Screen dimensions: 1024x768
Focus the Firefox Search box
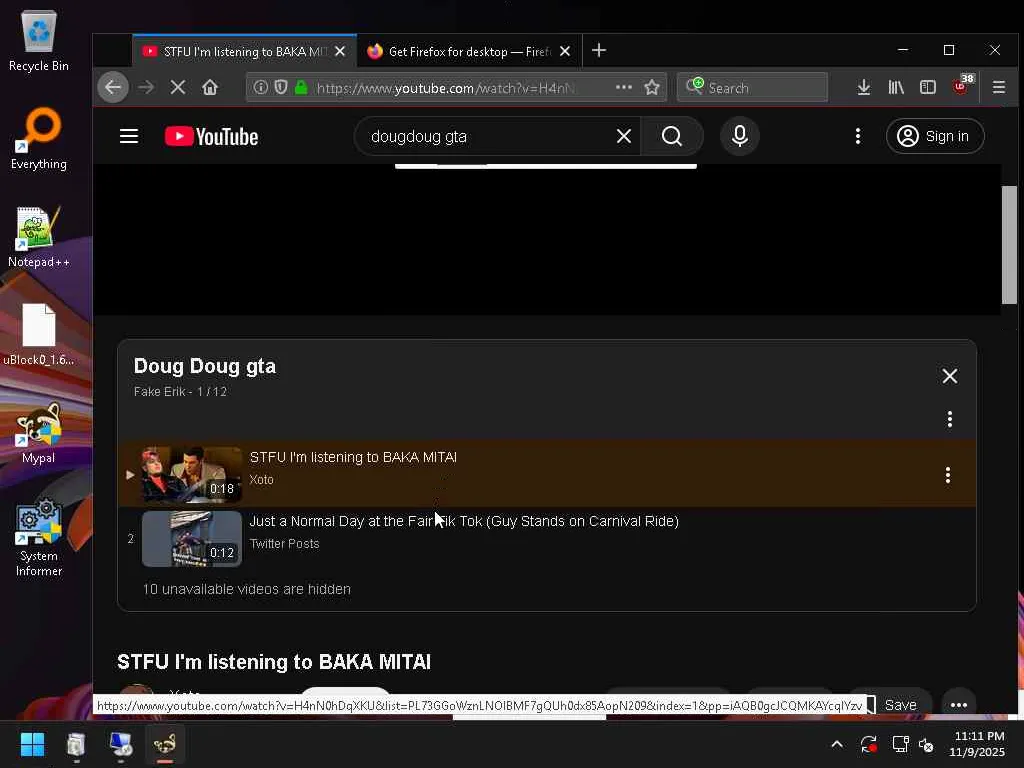tap(752, 88)
